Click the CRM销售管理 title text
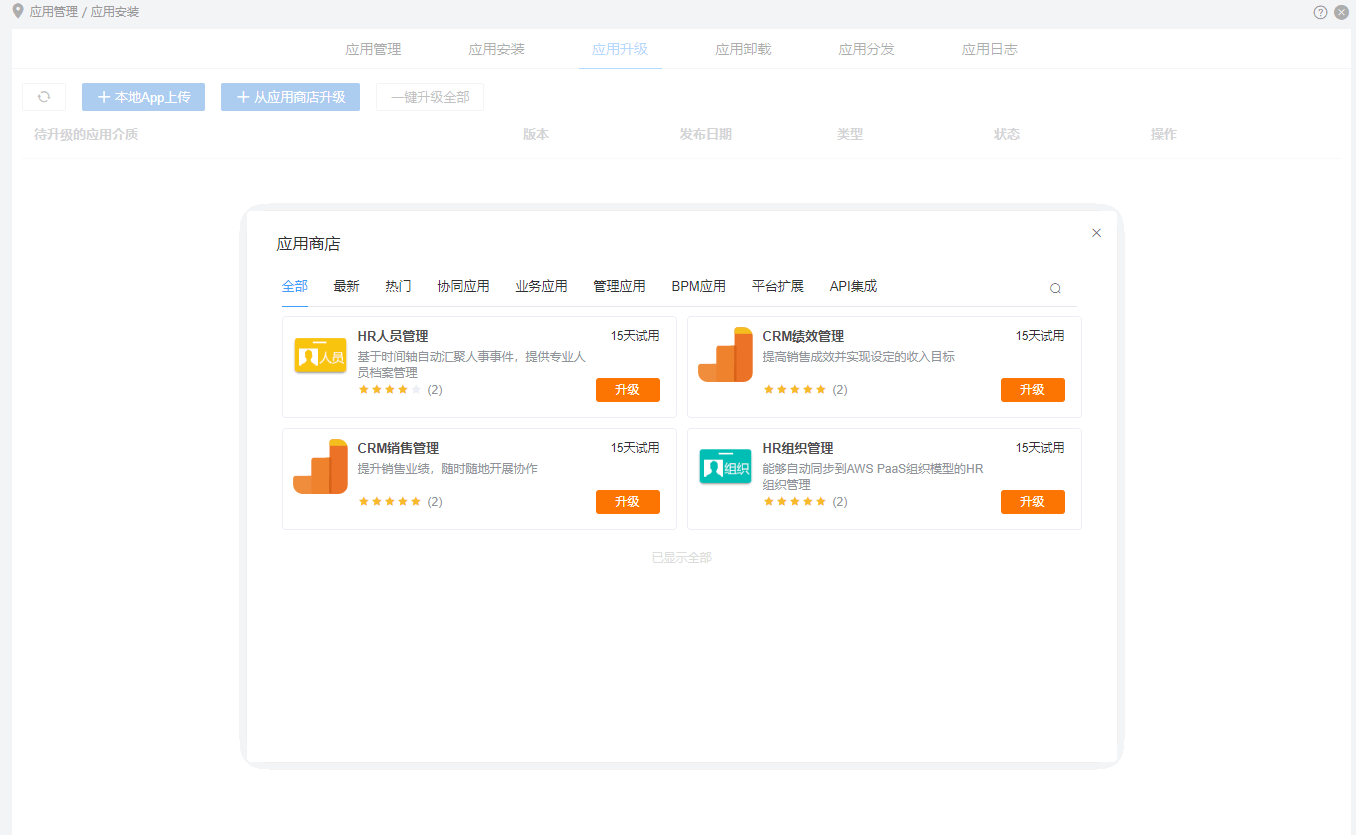This screenshot has height=835, width=1356. (x=398, y=448)
